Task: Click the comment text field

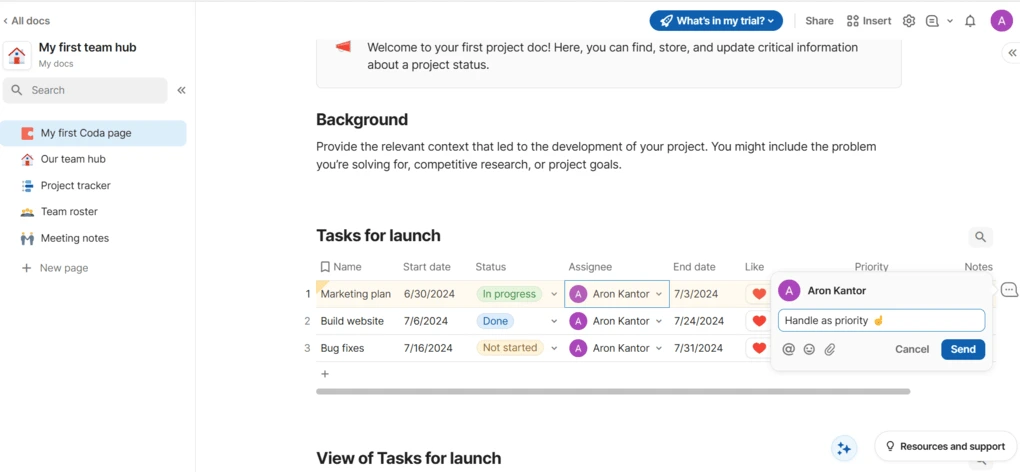Action: pos(881,321)
